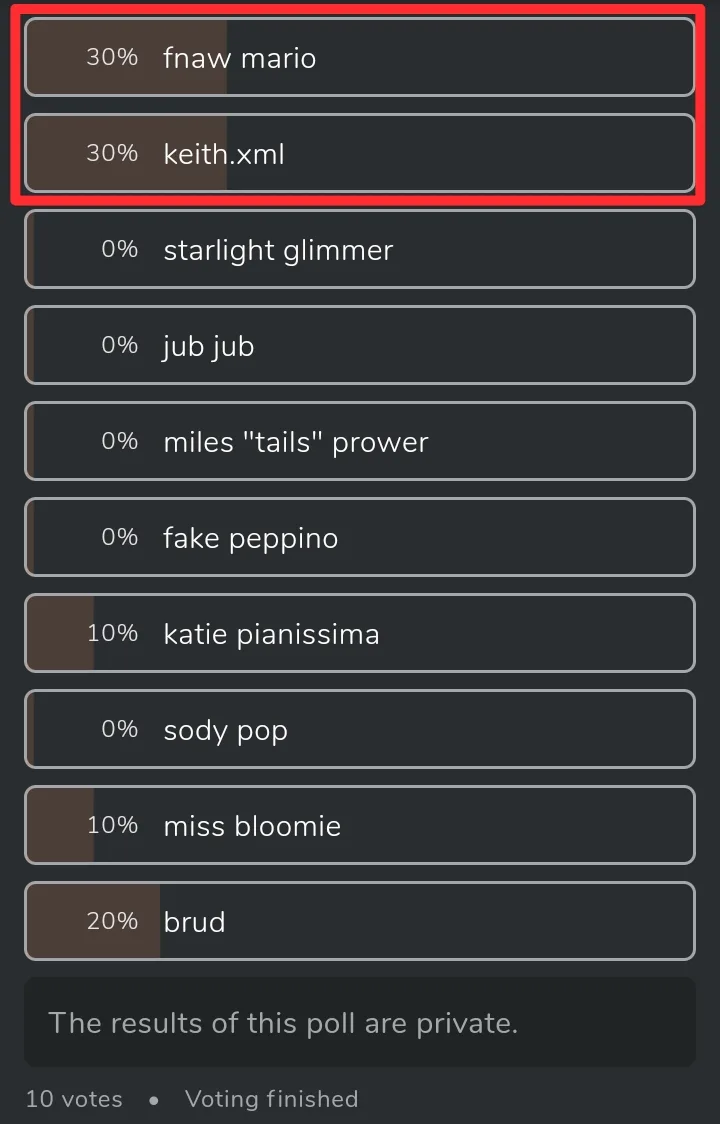The width and height of the screenshot is (720, 1124).
Task: Click the 0% label beside sody pop
Action: pyautogui.click(x=120, y=729)
